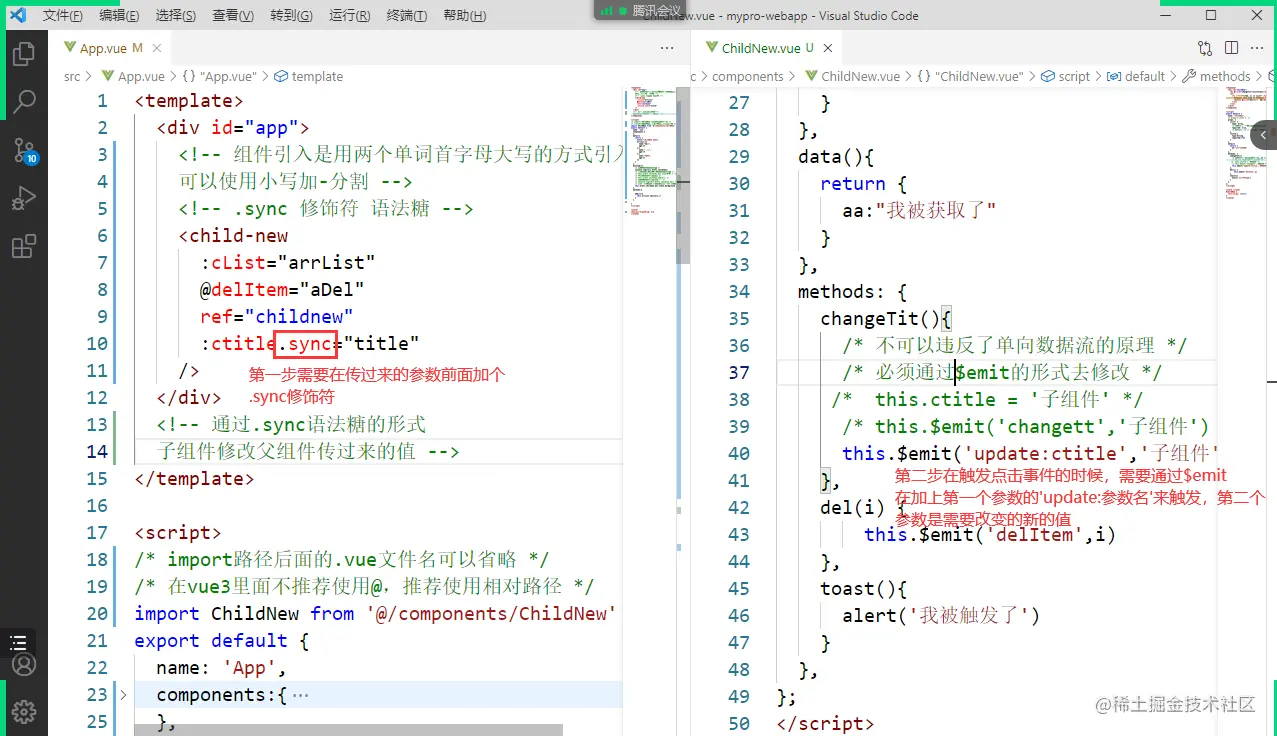Click the this.$emit('delItem',i) line
The width and height of the screenshot is (1277, 736).
tap(990, 534)
